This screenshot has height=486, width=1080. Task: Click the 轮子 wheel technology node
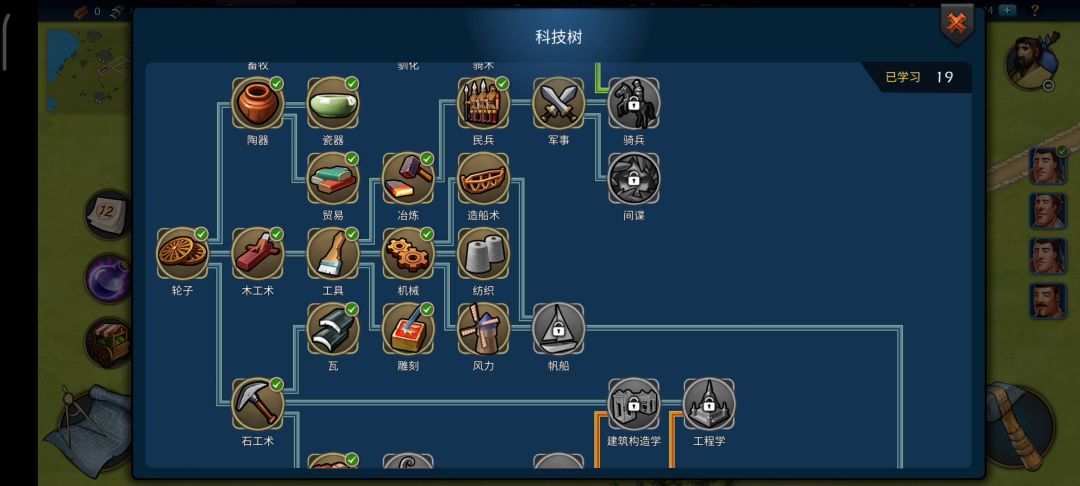(x=183, y=253)
